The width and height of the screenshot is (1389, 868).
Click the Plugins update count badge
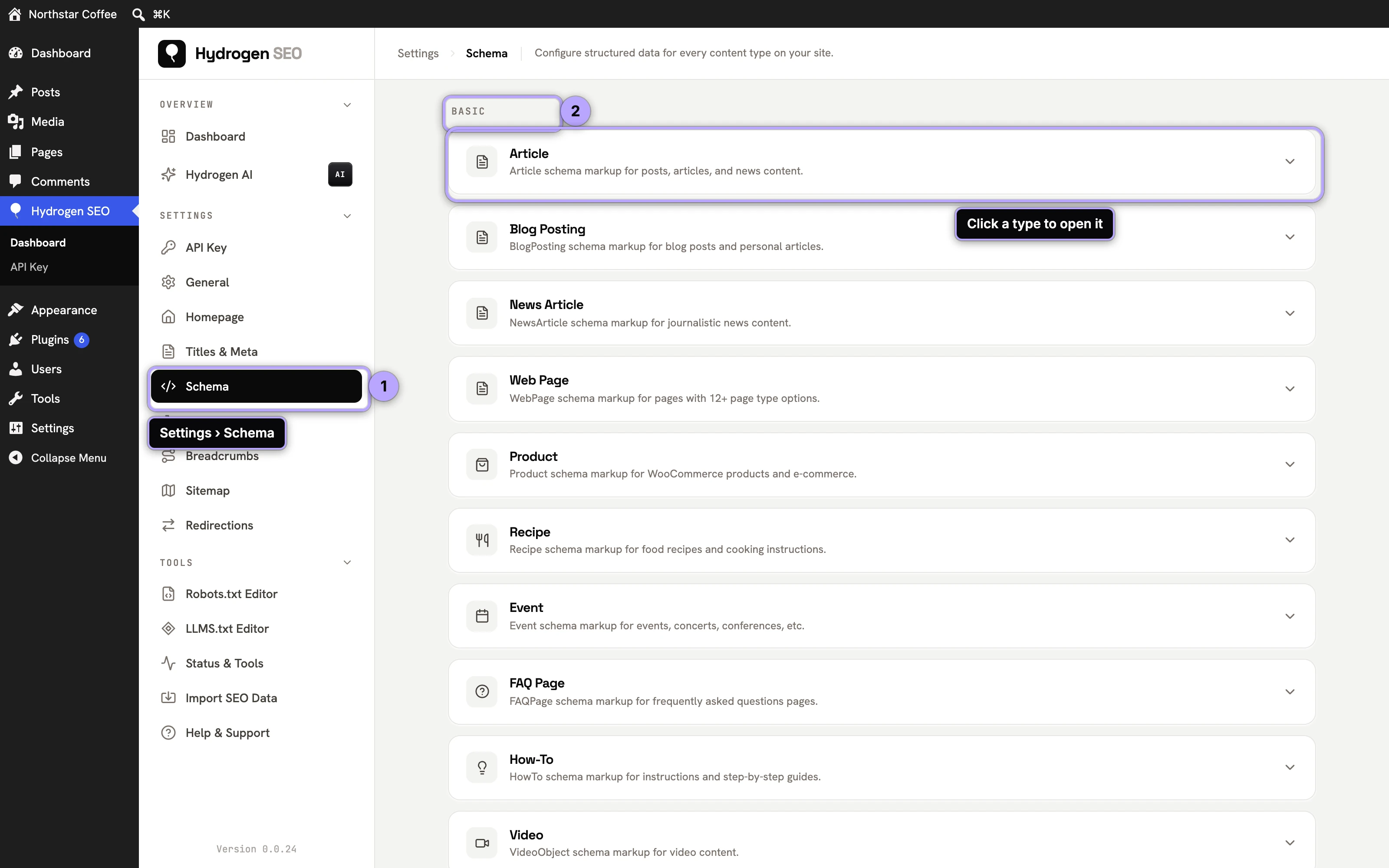82,340
